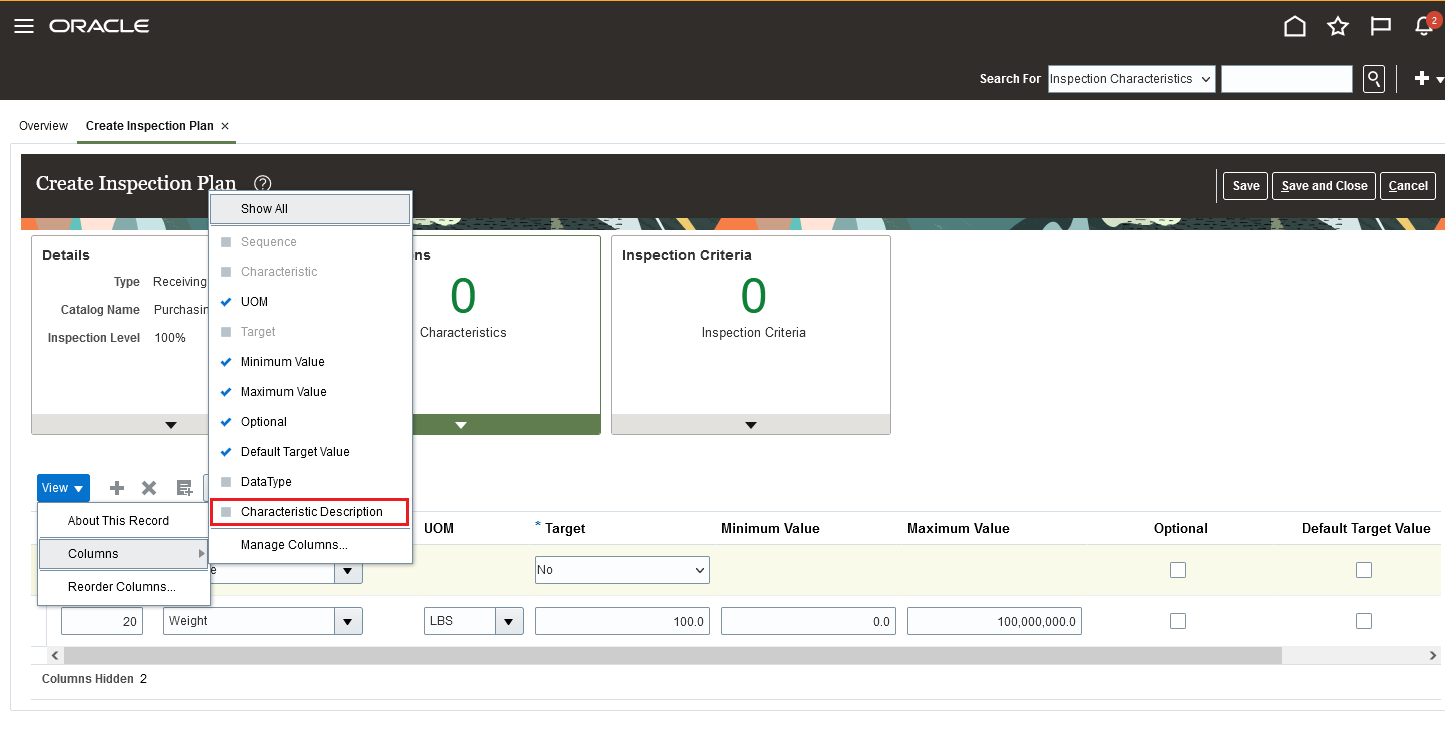The image size is (1445, 734).
Task: Click the scrollbar left arrow
Action: click(x=56, y=656)
